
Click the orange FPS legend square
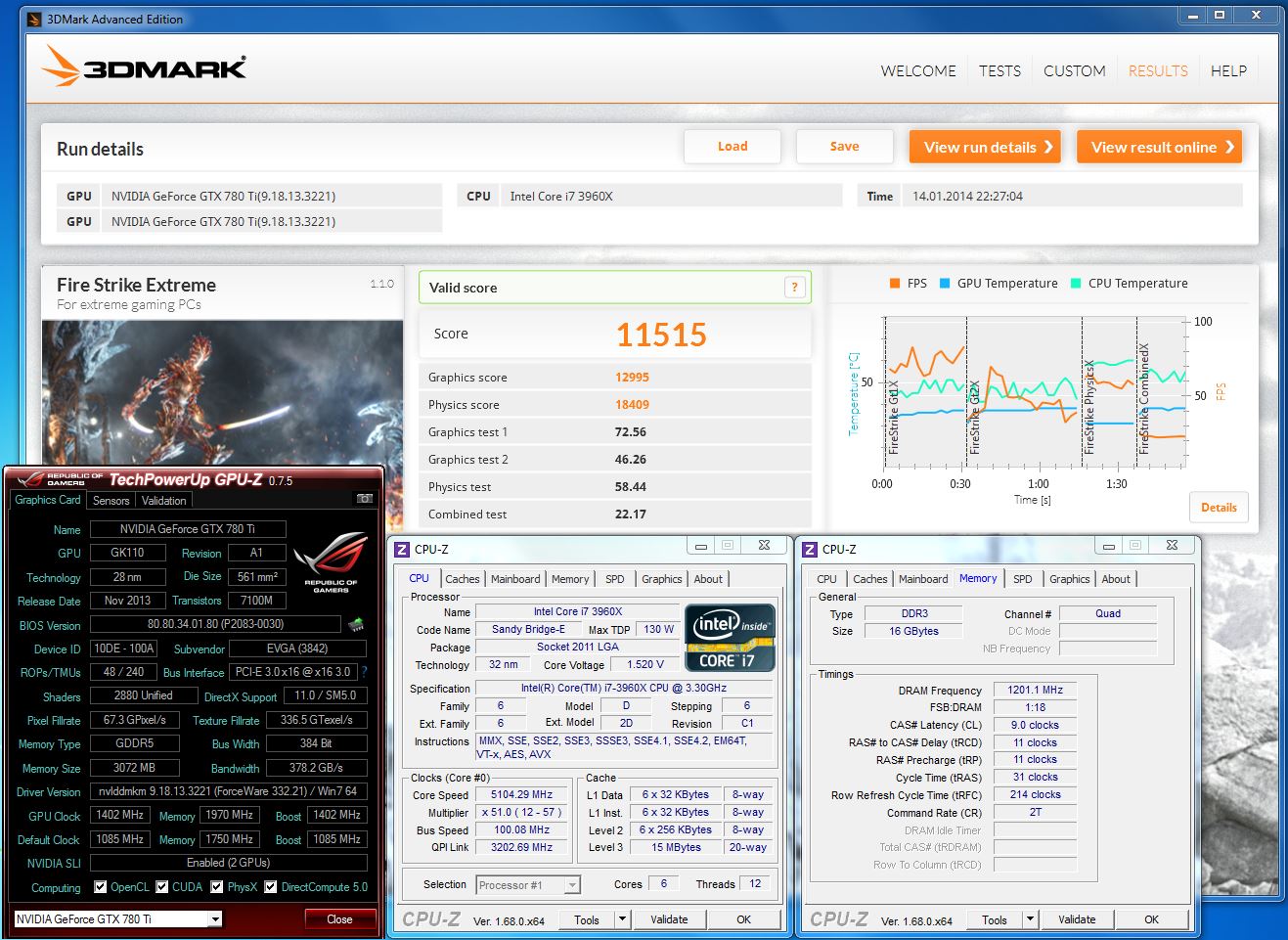coord(895,284)
